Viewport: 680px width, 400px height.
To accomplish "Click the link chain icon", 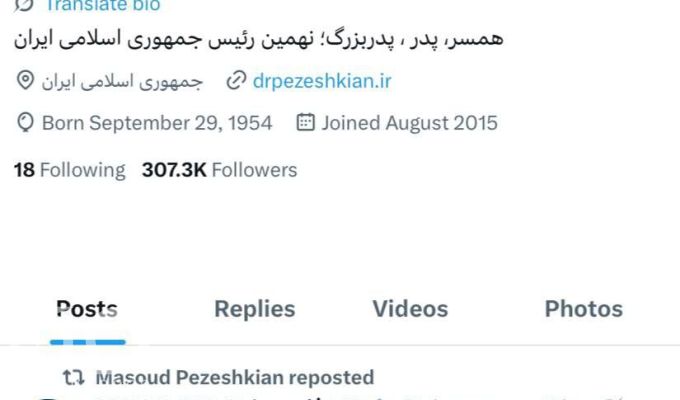I will [236, 81].
